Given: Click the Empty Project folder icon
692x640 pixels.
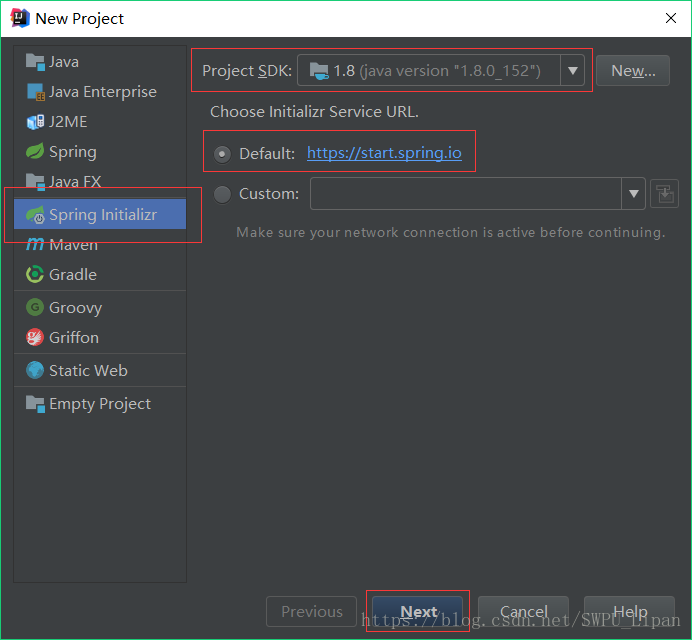Looking at the screenshot, I should click(x=35, y=403).
